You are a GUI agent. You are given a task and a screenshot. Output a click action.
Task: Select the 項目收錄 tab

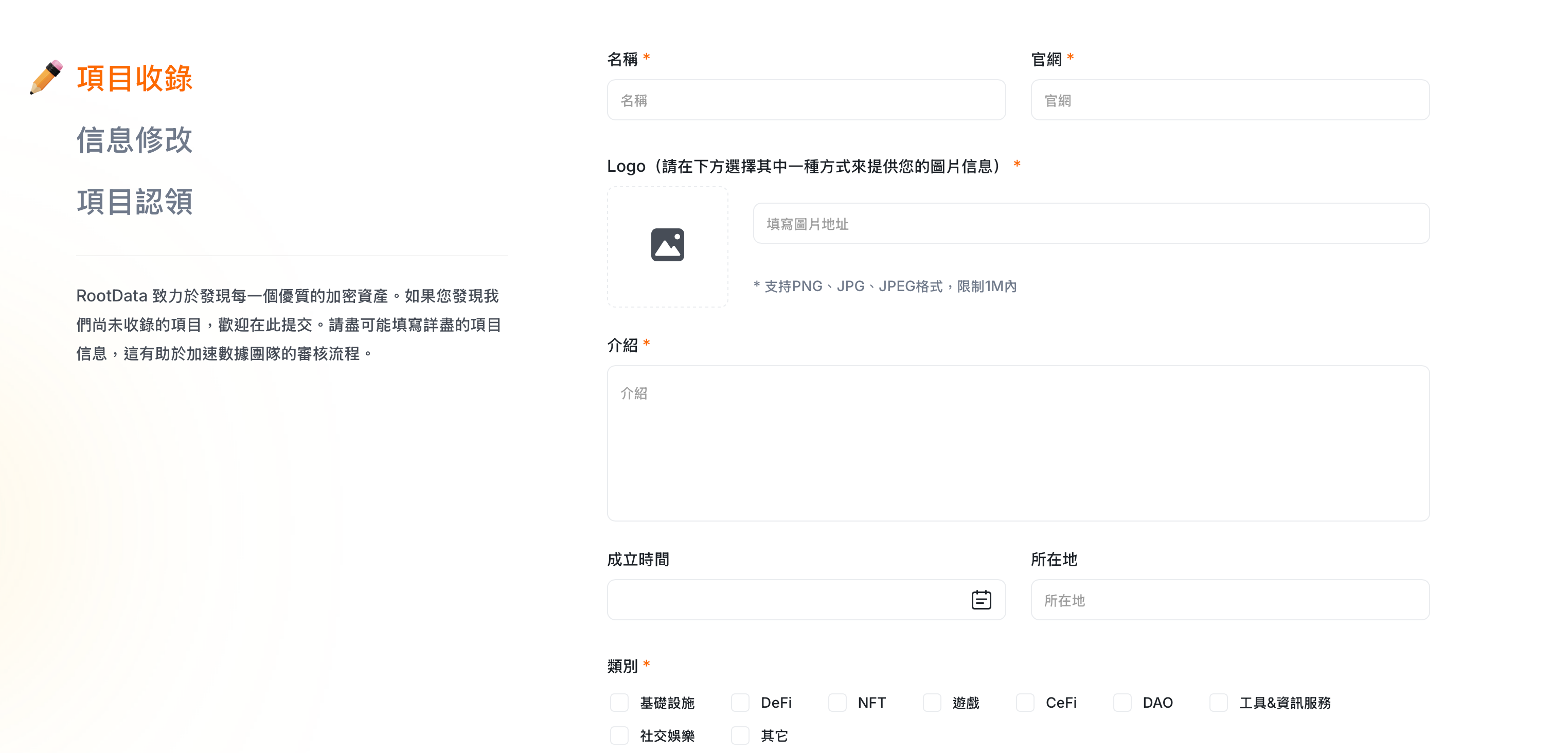[134, 79]
